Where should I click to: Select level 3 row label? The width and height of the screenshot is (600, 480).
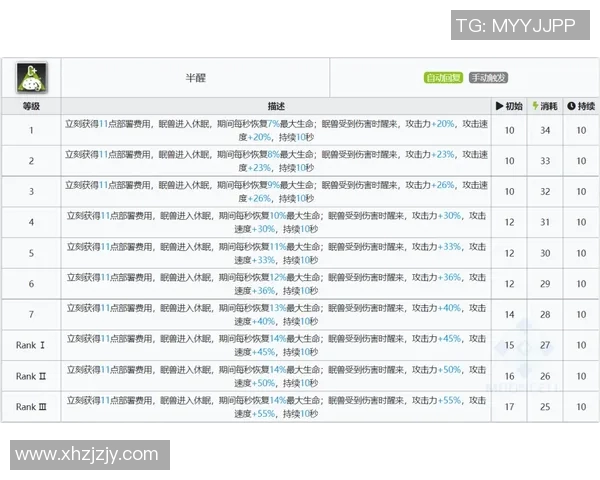tap(31, 191)
